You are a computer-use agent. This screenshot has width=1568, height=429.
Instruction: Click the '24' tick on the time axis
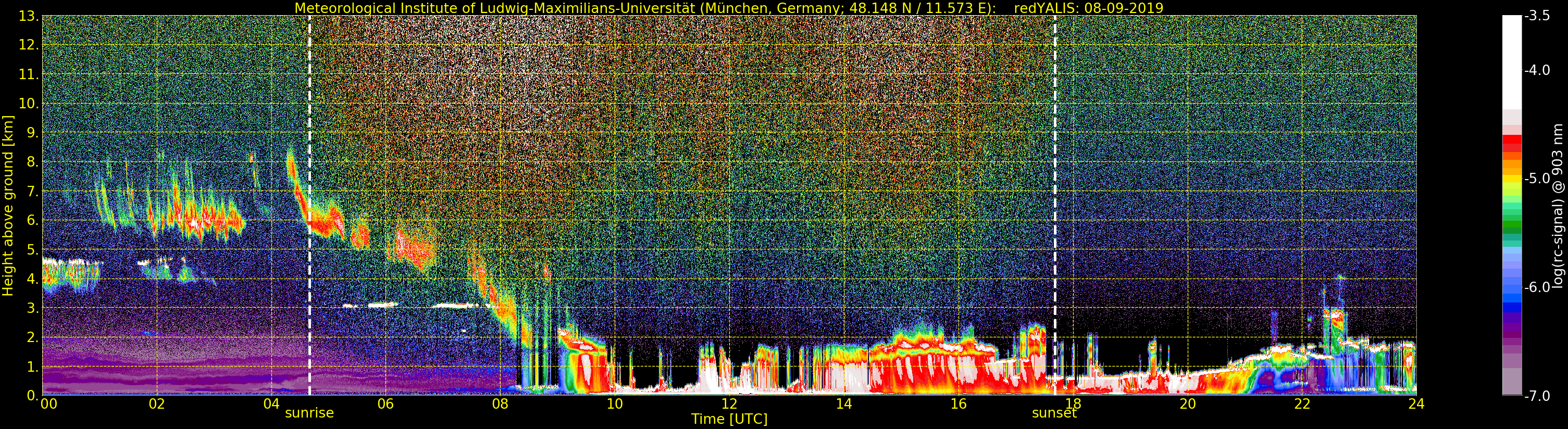pos(1416,404)
